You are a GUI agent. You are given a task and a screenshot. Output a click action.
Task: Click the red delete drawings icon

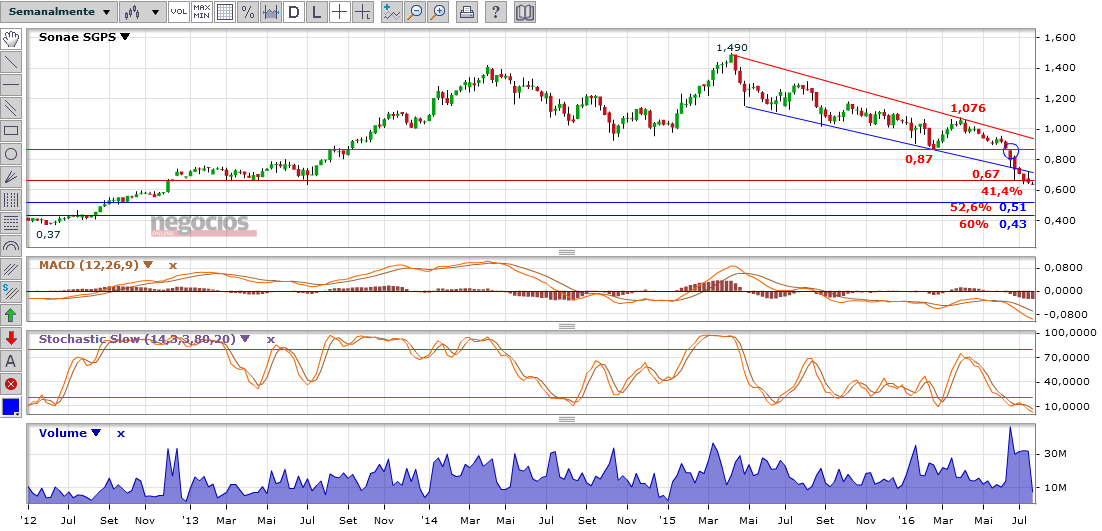(x=12, y=384)
